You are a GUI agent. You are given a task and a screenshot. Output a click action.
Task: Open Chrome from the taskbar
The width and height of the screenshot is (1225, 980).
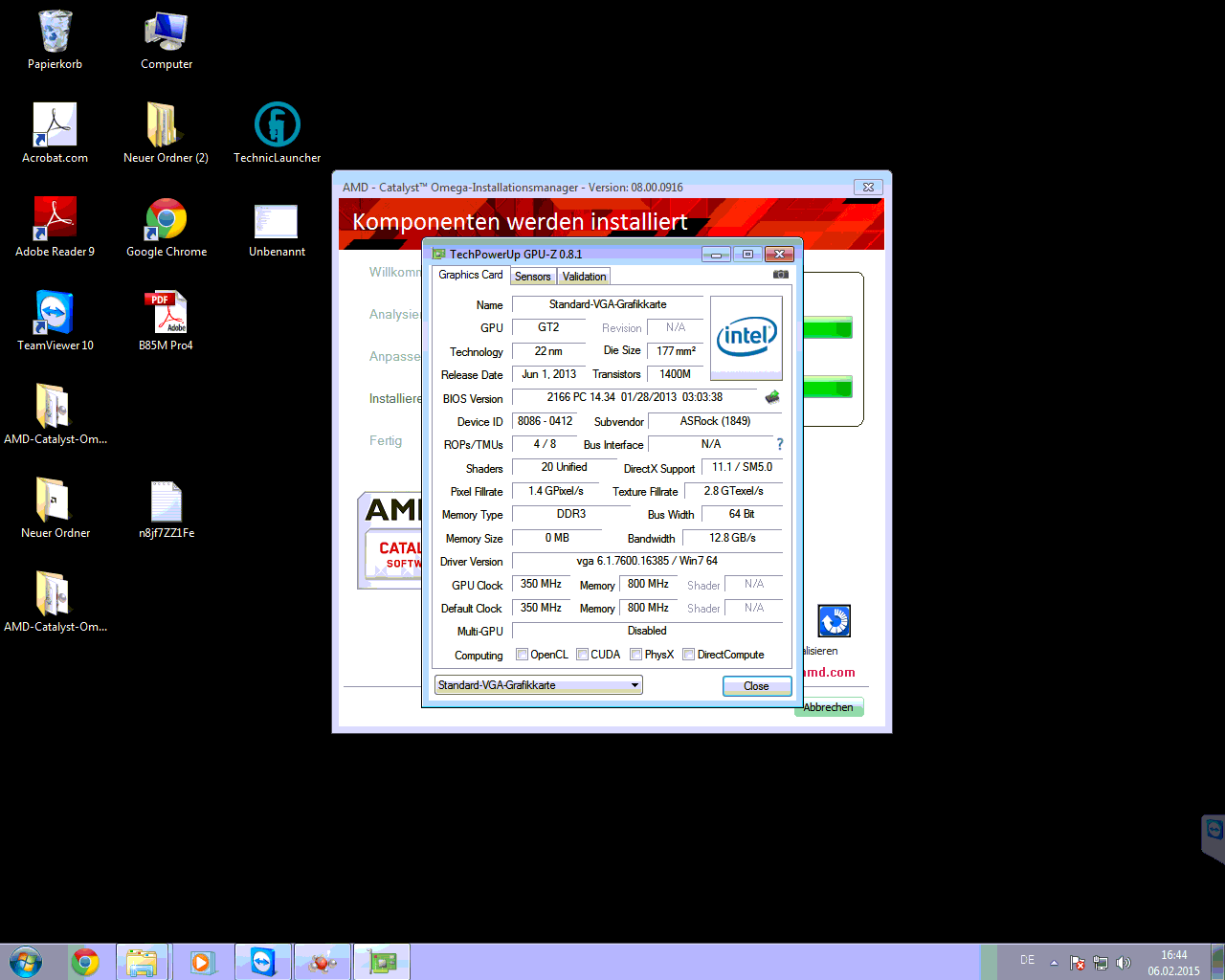85,962
